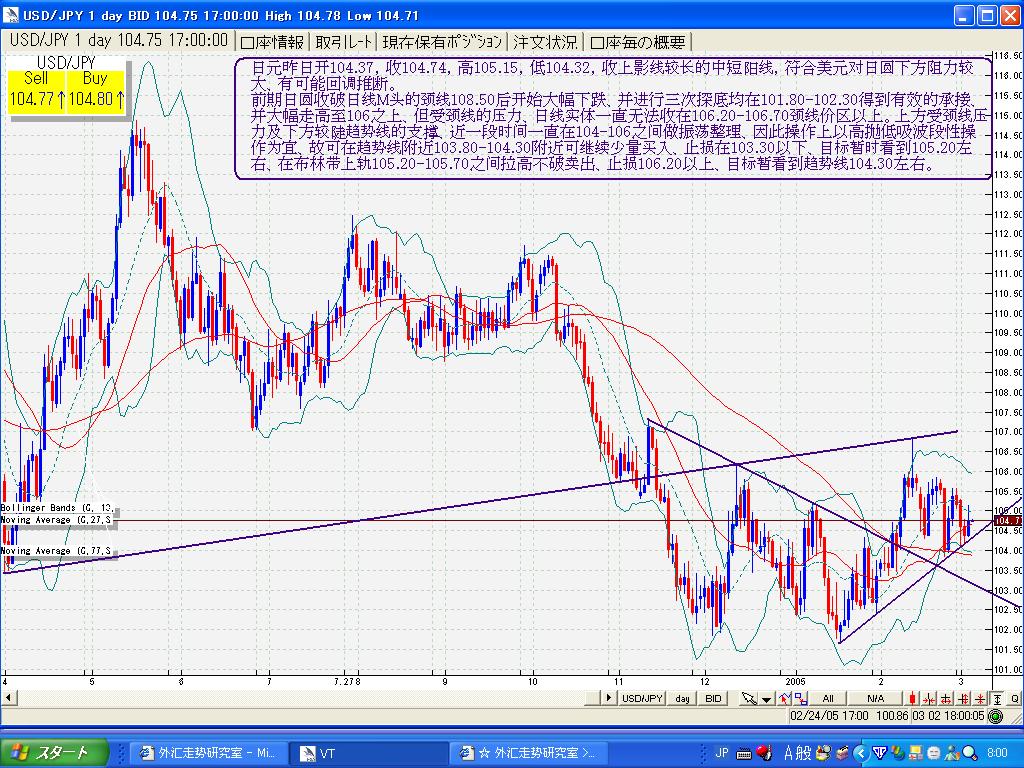The width and height of the screenshot is (1024, 768).
Task: Toggle the 口座毎の概要 checkbox tab
Action: pyautogui.click(x=638, y=42)
